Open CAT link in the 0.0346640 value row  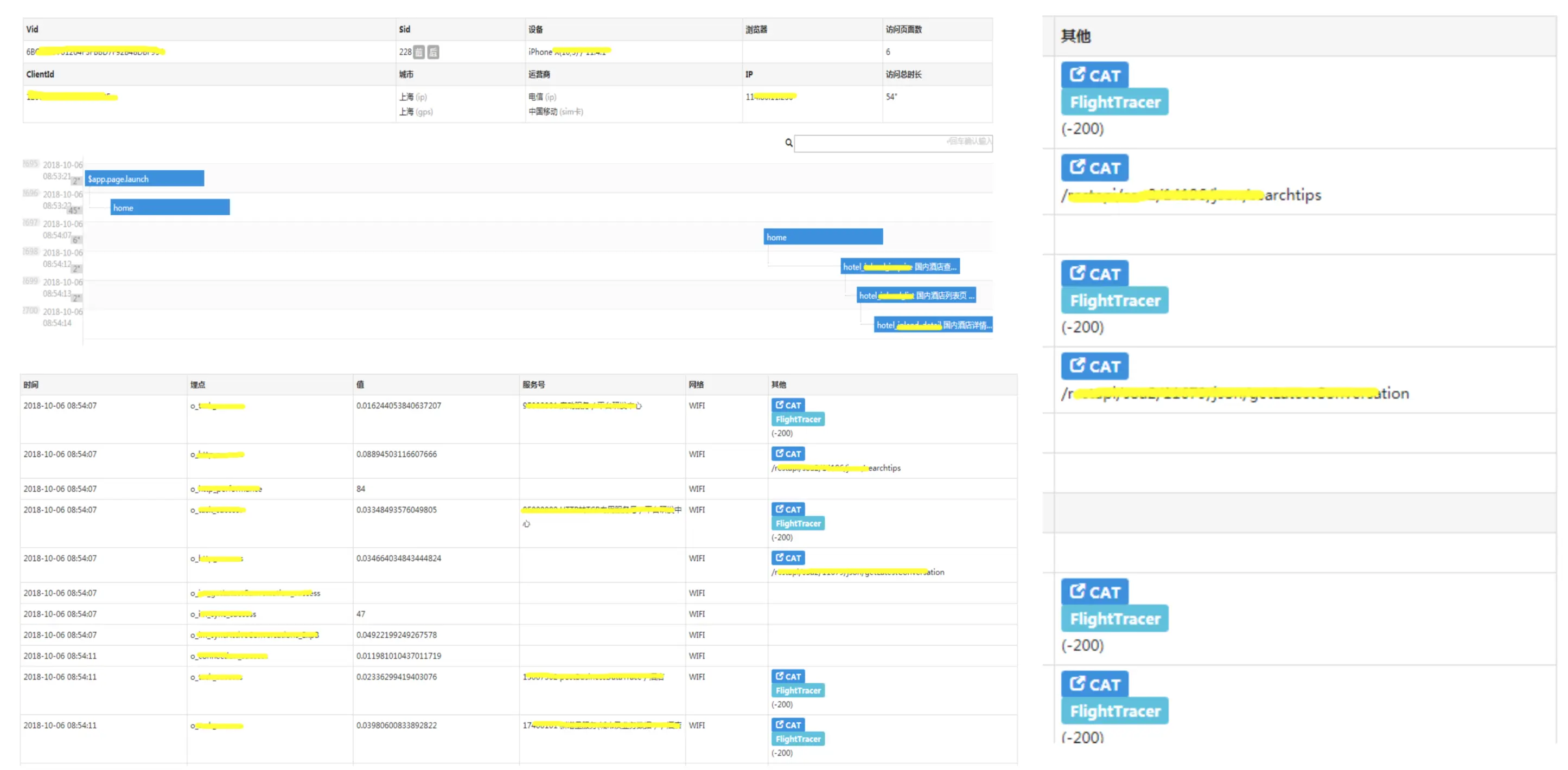coord(788,558)
